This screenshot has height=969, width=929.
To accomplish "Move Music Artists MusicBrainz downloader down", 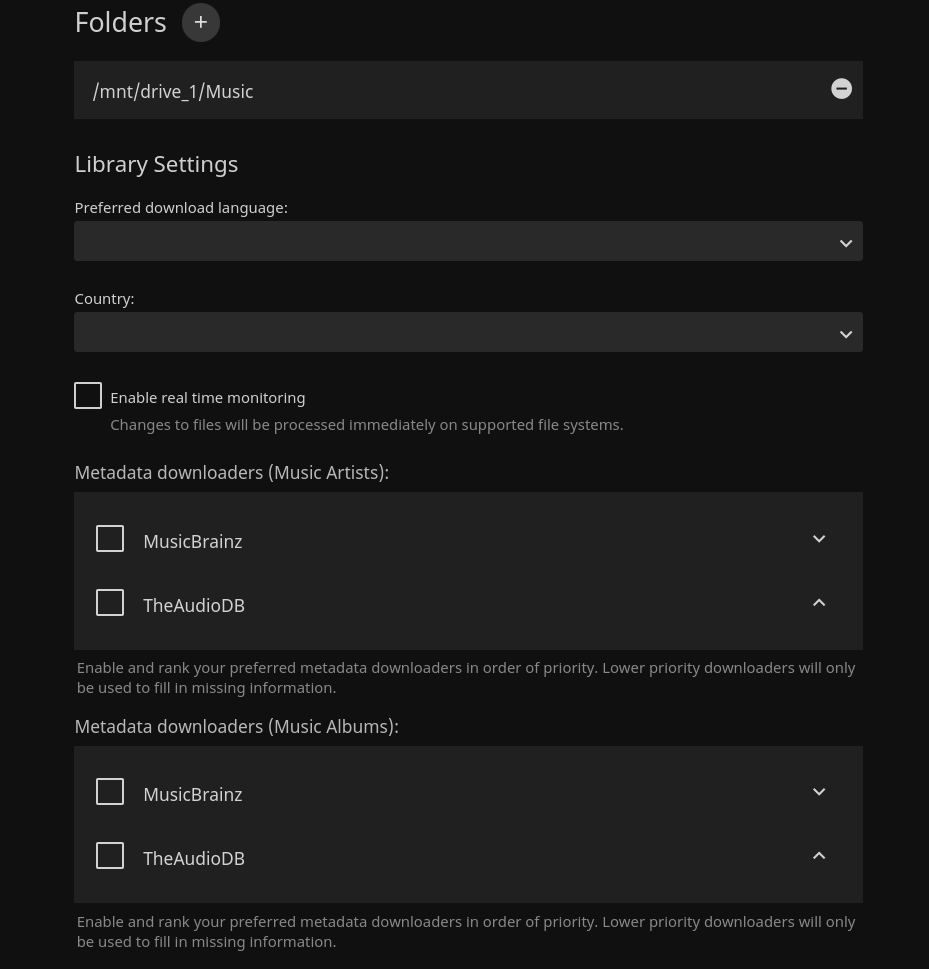I will coord(819,539).
